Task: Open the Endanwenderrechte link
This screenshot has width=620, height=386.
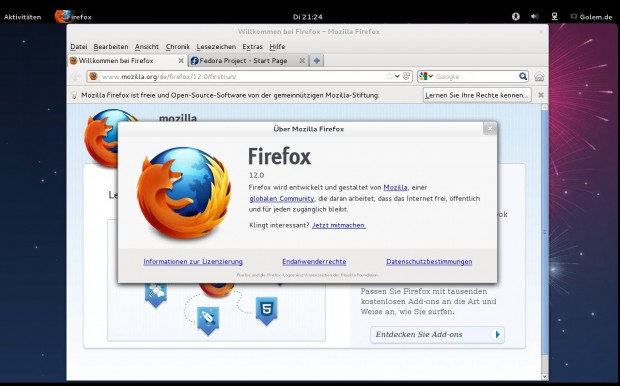Action: coord(314,261)
